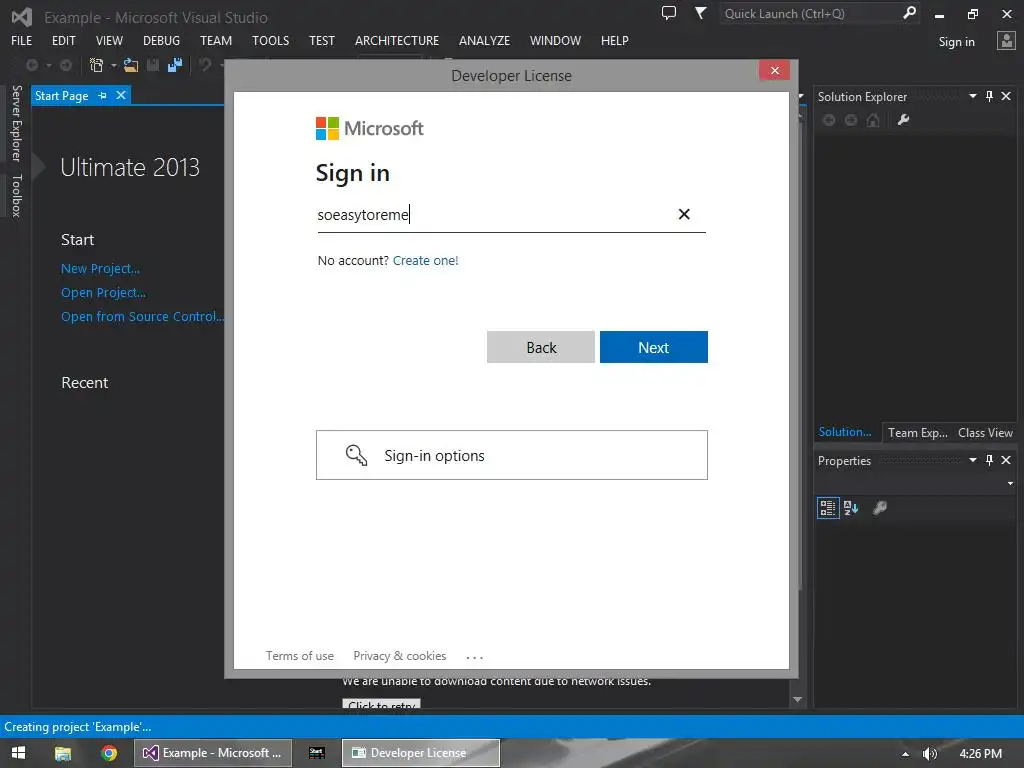Open Chrome from the taskbar
Image resolution: width=1024 pixels, height=768 pixels.
[109, 753]
